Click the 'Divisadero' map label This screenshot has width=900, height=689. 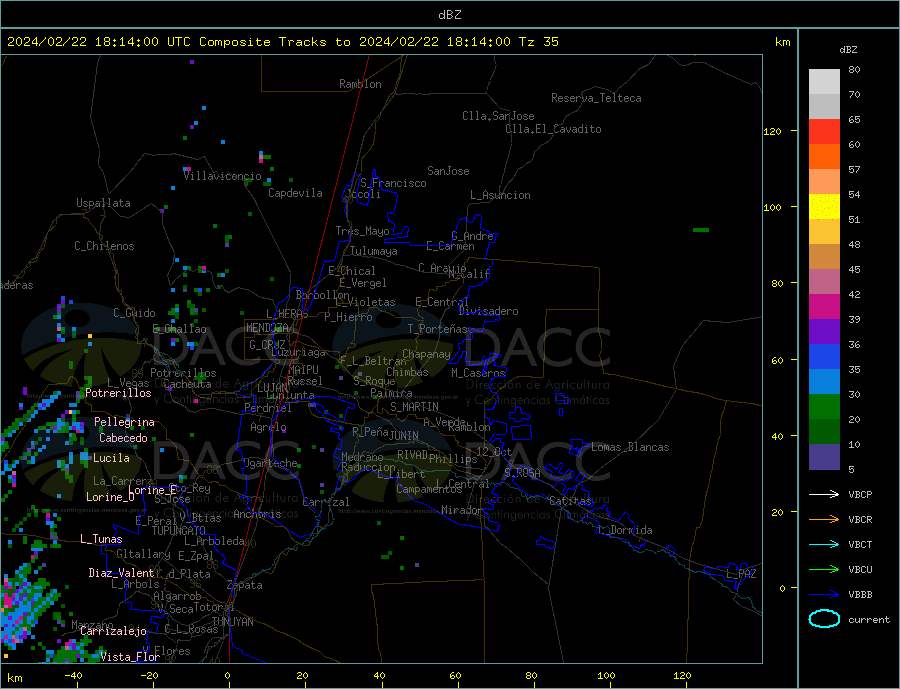[488, 311]
